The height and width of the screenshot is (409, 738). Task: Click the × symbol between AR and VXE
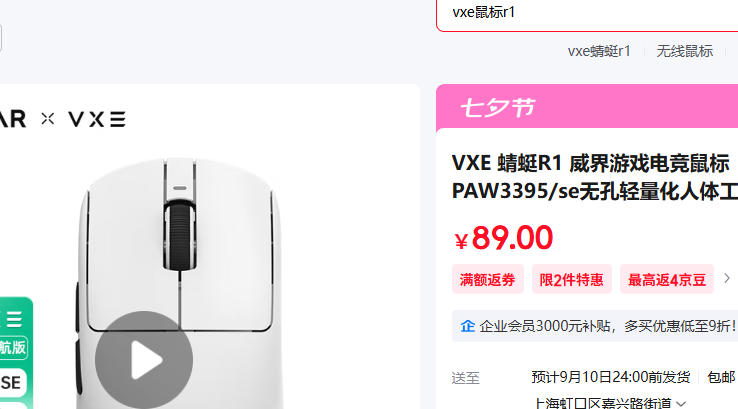click(x=48, y=119)
